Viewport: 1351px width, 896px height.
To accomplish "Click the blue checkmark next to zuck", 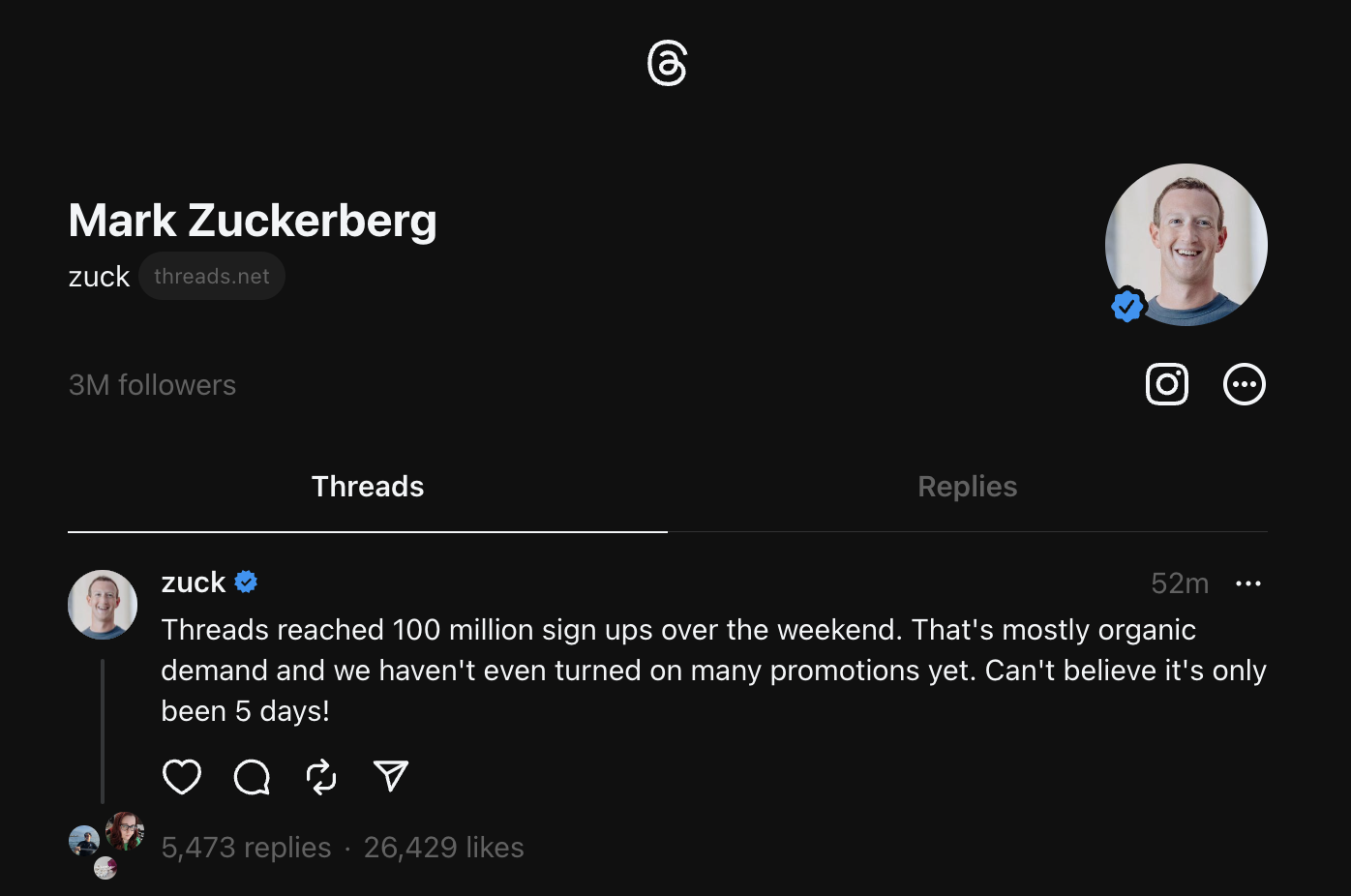I will (246, 582).
